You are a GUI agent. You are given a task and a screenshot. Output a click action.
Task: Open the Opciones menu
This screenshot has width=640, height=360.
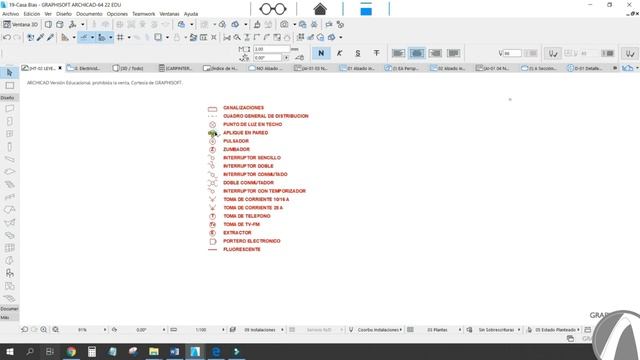(x=117, y=14)
